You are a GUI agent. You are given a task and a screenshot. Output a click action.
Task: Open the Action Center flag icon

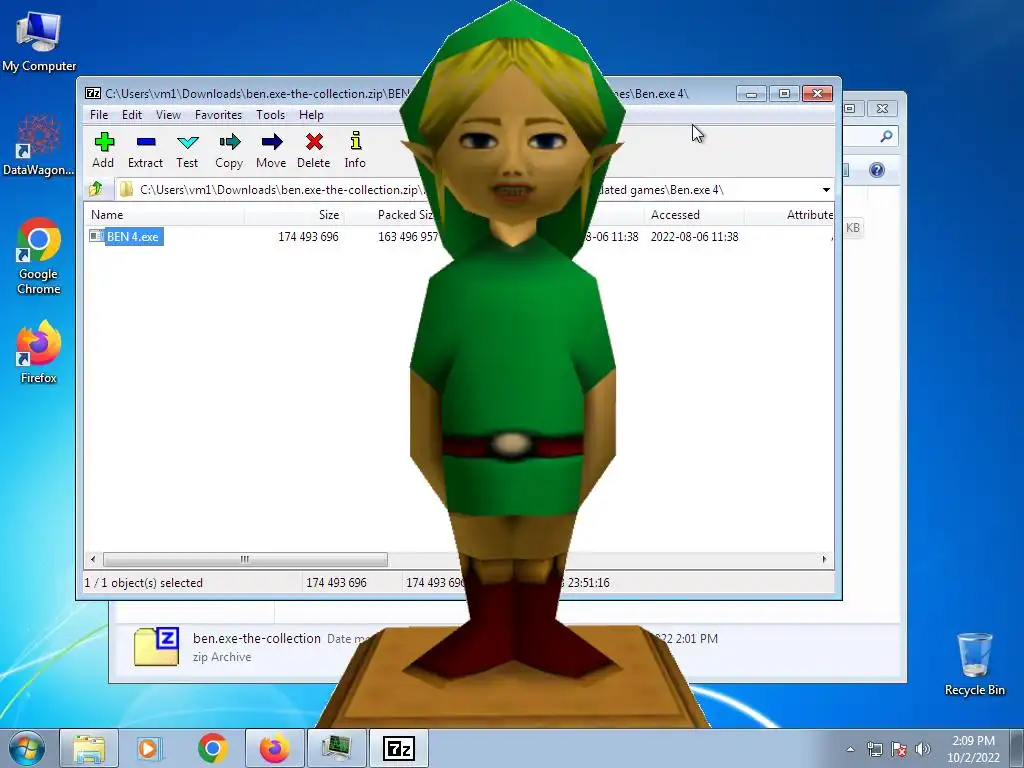(899, 749)
